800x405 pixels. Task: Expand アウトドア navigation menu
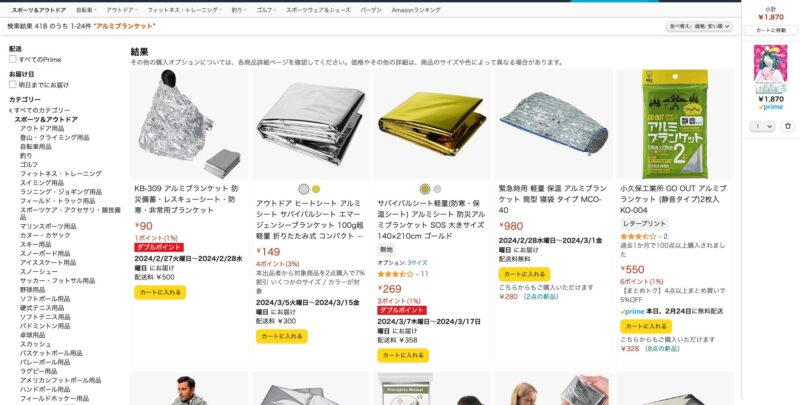(120, 10)
